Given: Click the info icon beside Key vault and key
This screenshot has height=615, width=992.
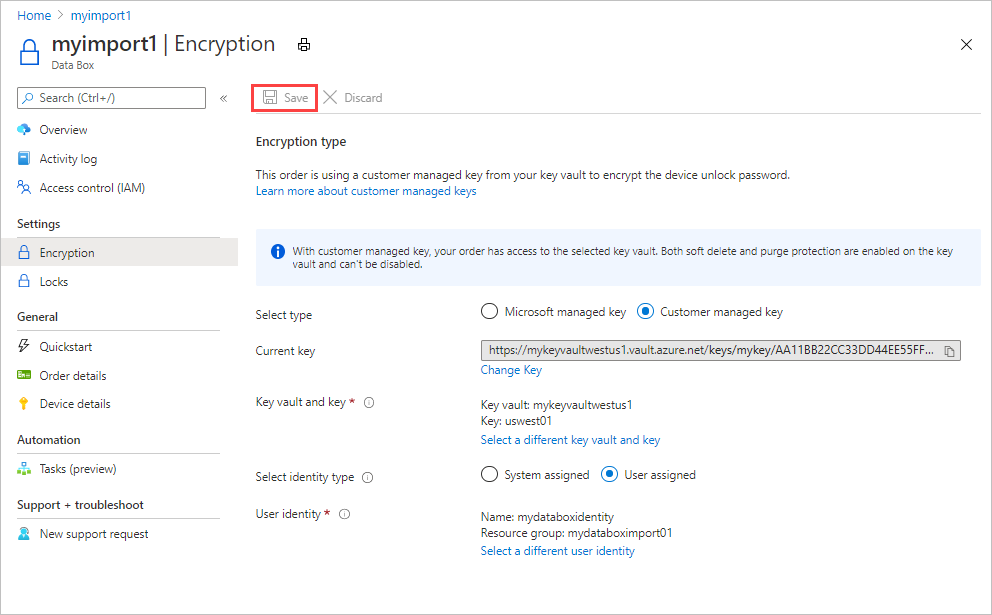Looking at the screenshot, I should coord(369,402).
